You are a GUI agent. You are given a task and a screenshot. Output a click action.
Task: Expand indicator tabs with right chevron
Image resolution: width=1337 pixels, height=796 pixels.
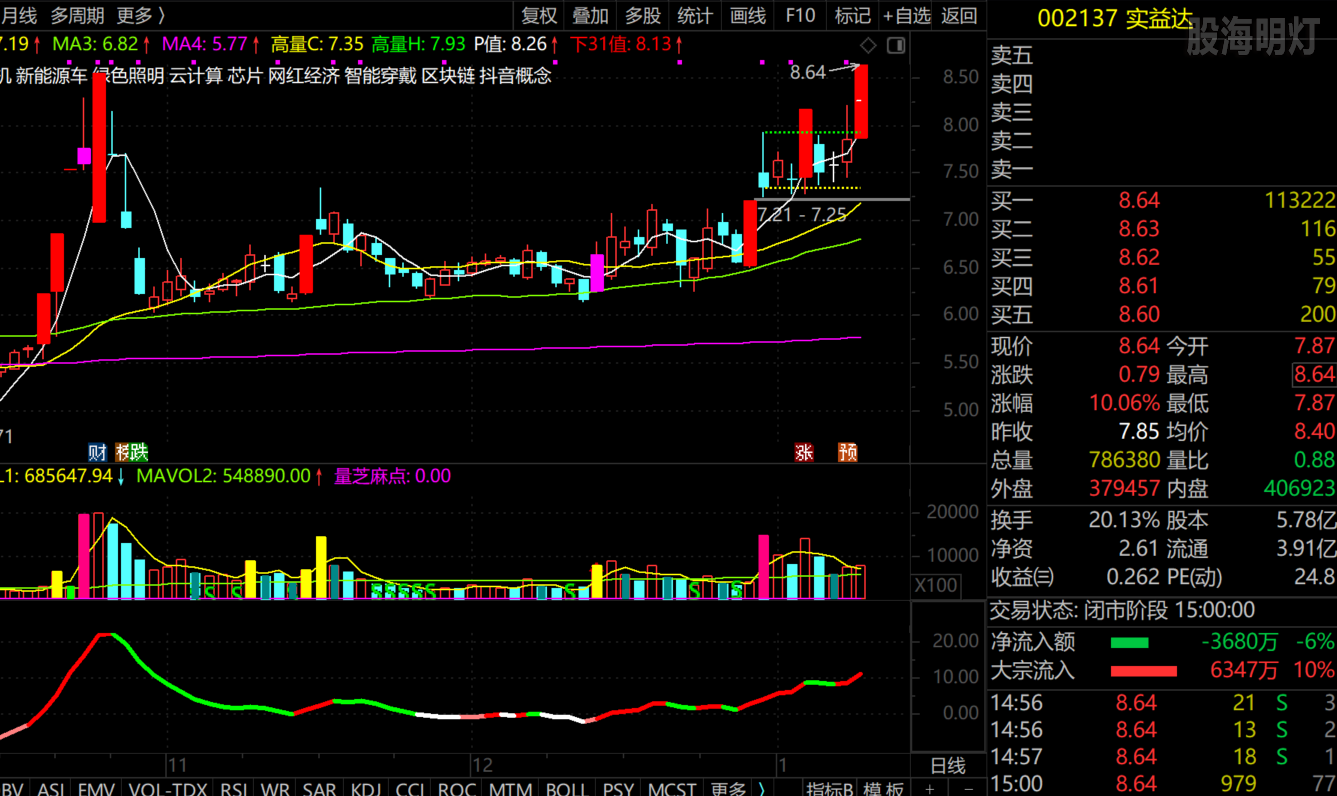762,789
